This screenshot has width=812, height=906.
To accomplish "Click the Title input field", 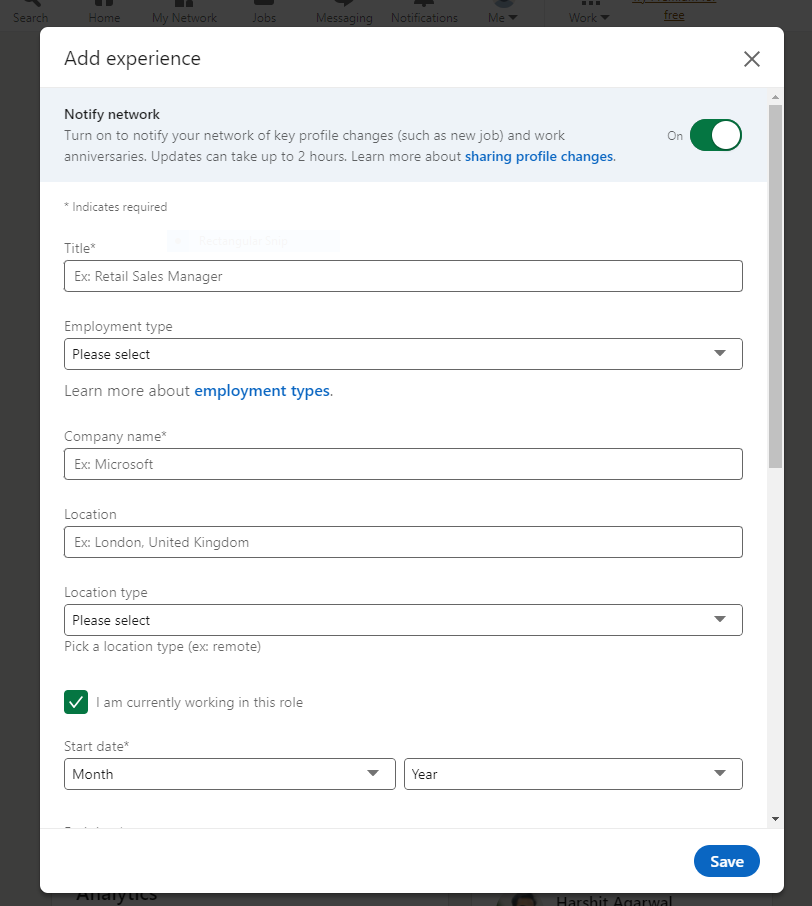I will pyautogui.click(x=403, y=276).
